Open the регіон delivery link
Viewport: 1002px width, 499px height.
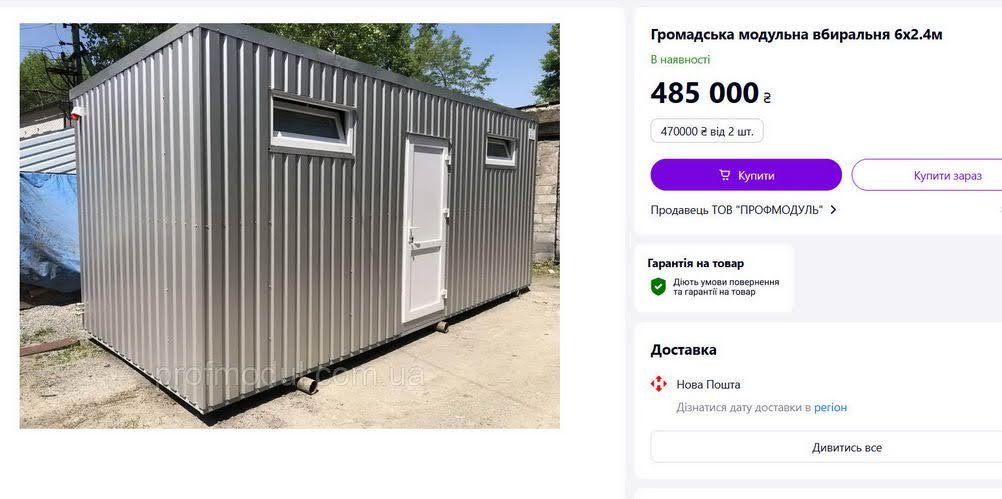pos(830,408)
